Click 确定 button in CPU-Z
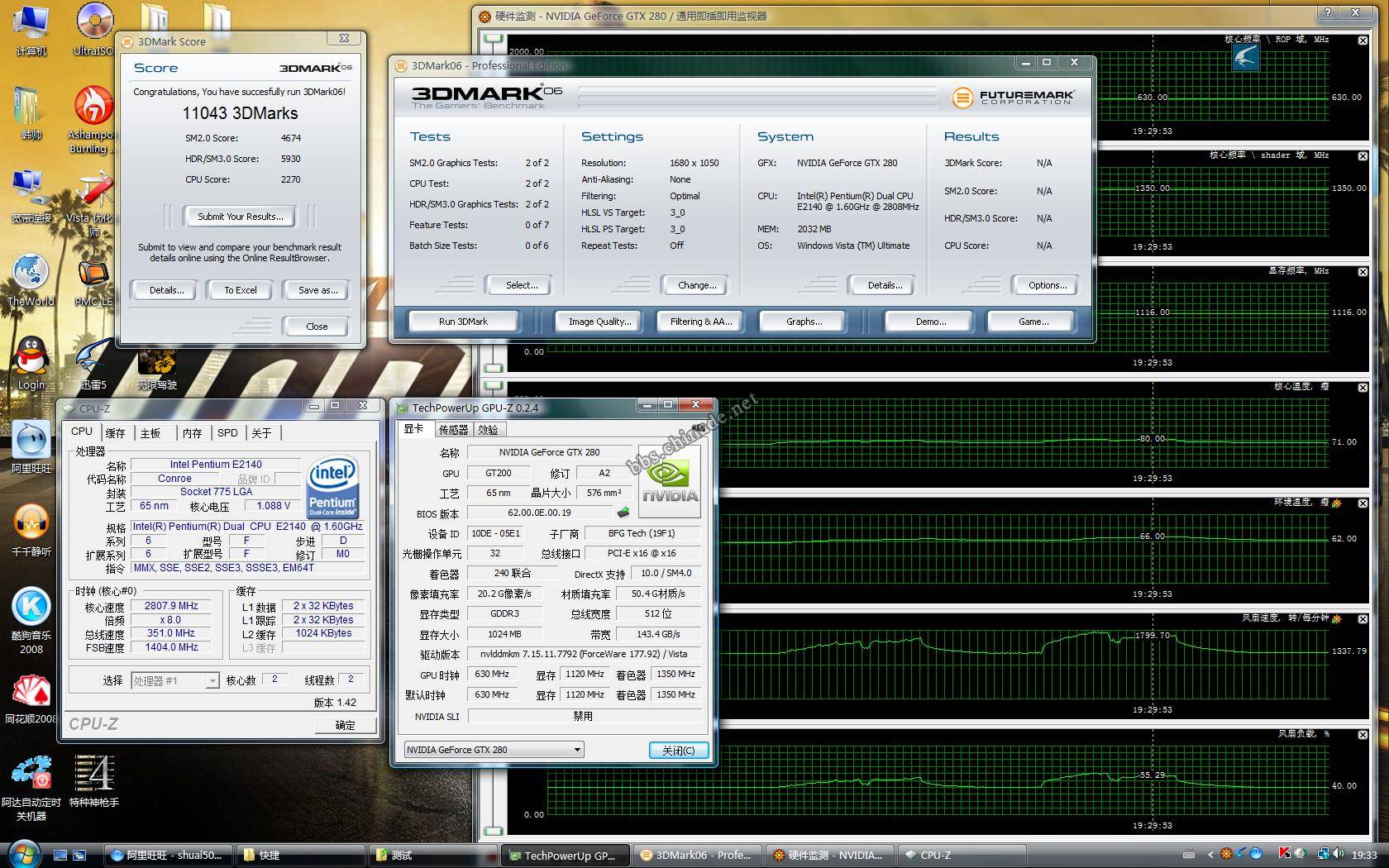Screen dimensions: 1389x868 (345, 725)
